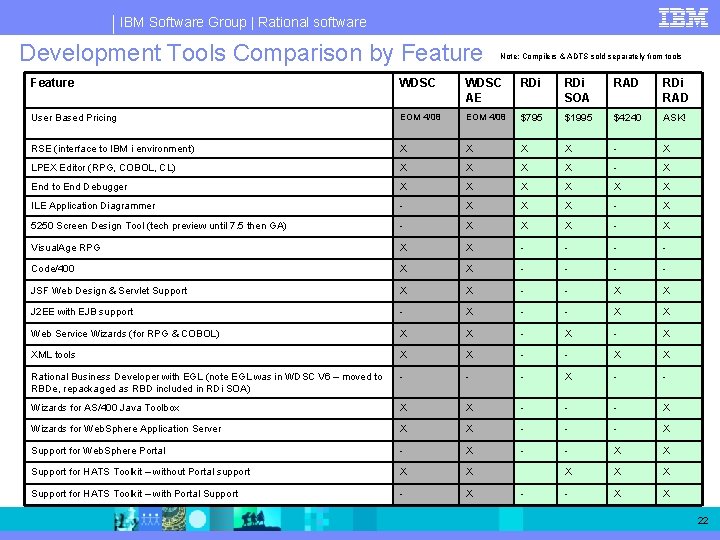Select 'Web Service Wizards (for RPG & COBOL)' label
Image resolution: width=720 pixels, height=540 pixels.
coord(125,334)
